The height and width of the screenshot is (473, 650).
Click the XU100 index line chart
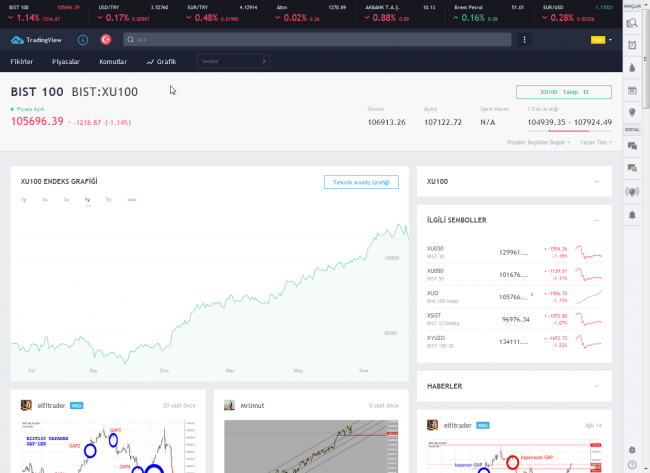[210, 294]
